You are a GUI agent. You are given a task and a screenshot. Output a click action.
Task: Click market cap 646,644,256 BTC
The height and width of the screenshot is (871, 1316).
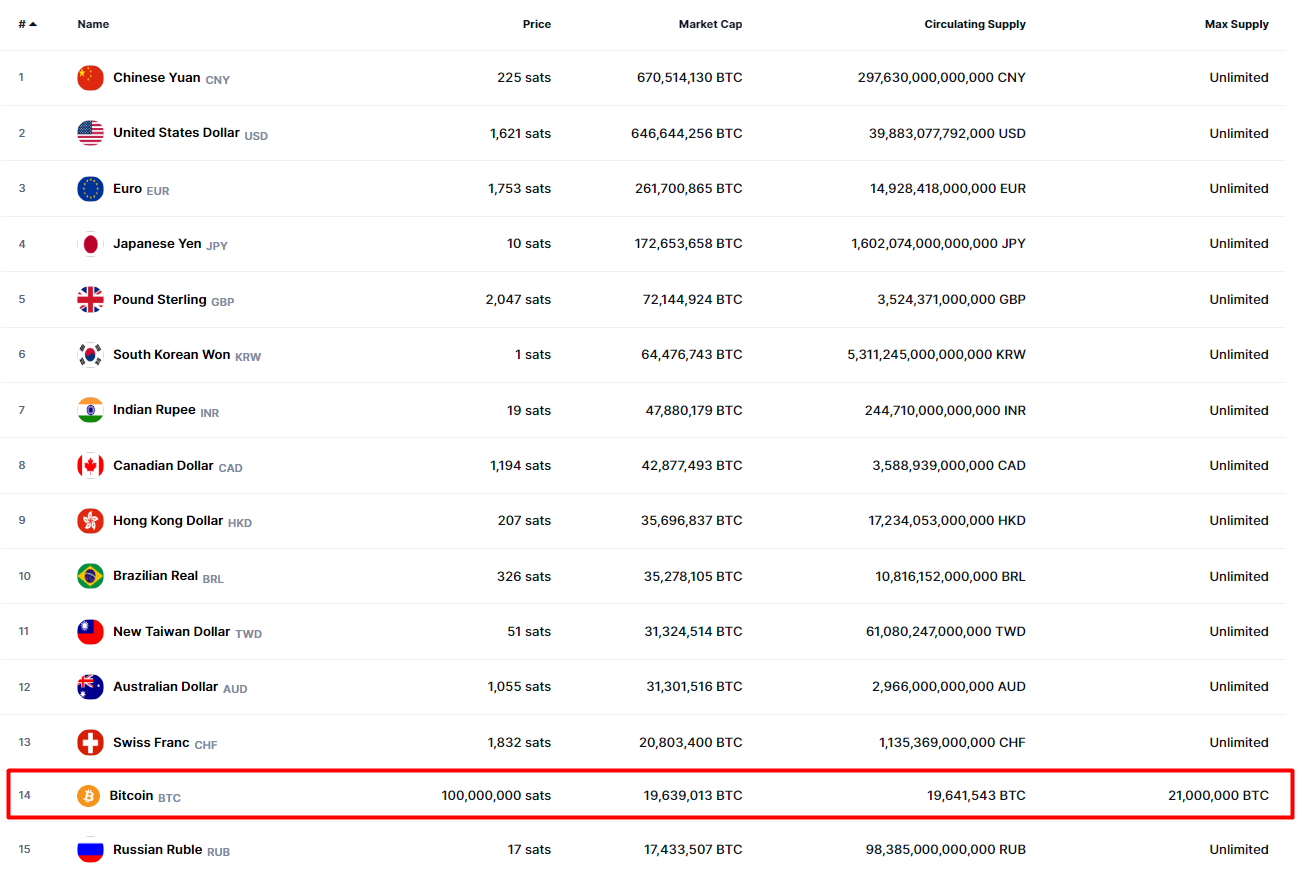click(x=687, y=133)
